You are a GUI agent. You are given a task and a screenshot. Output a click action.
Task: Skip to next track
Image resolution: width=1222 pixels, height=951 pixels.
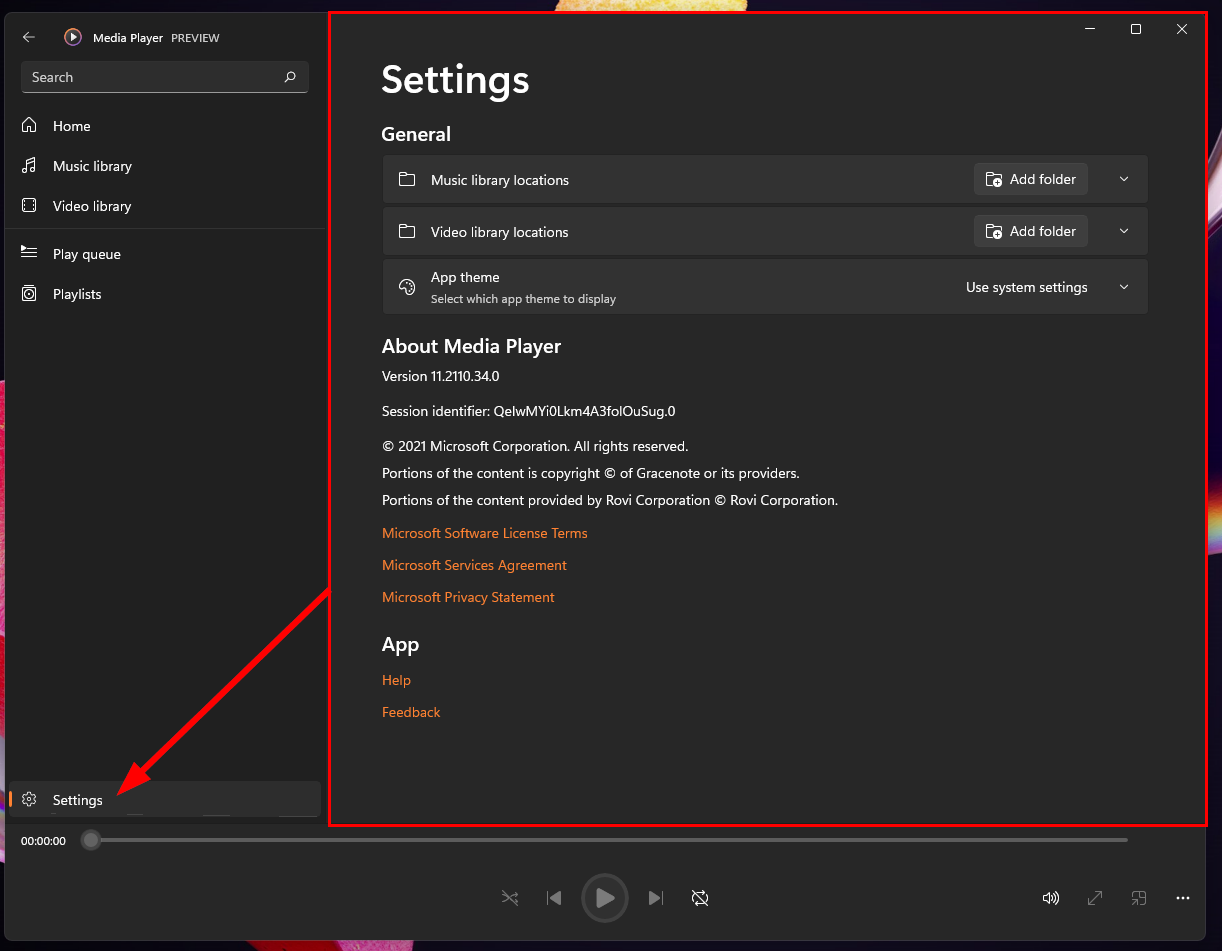pyautogui.click(x=656, y=898)
